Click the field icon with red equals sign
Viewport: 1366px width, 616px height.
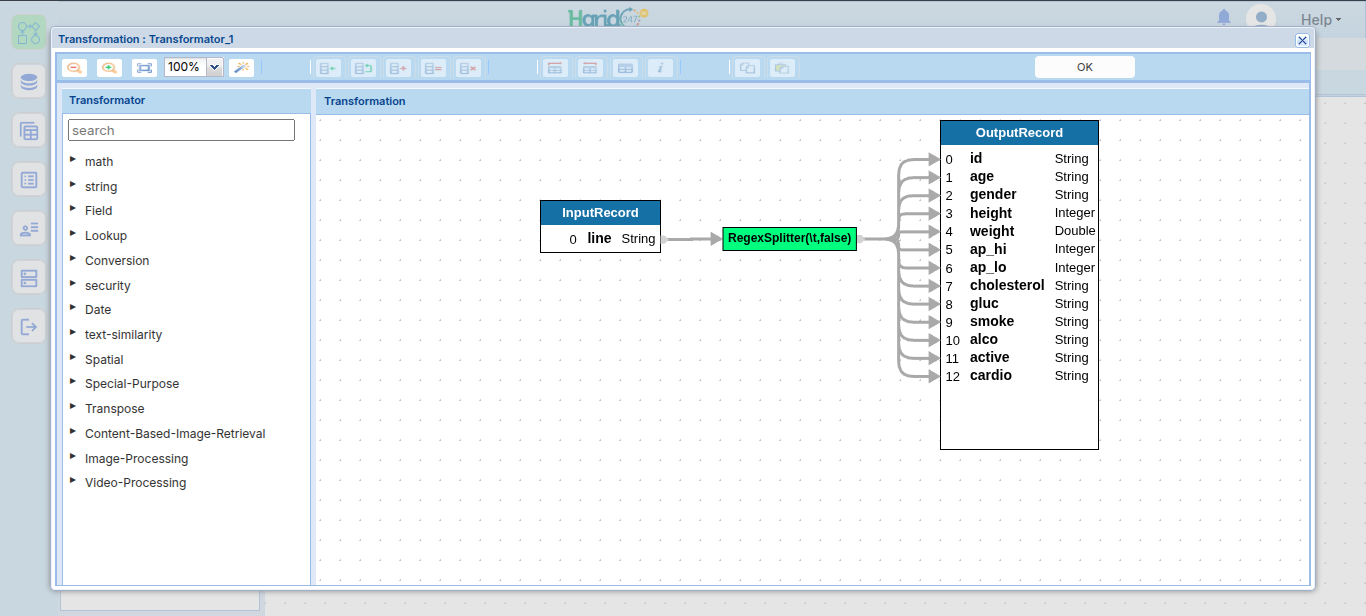pos(433,68)
